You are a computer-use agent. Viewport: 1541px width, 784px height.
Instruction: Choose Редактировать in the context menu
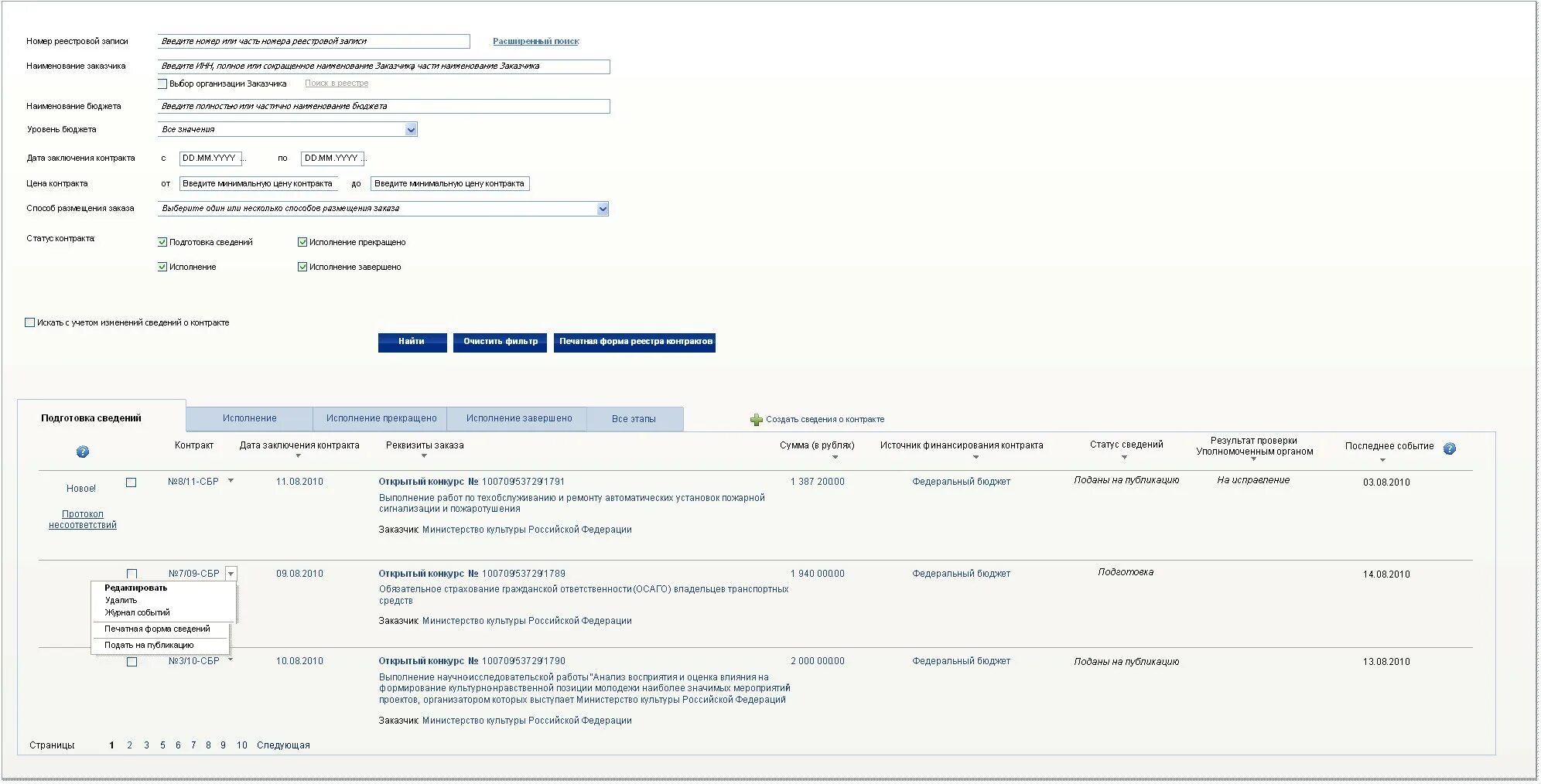tap(135, 588)
